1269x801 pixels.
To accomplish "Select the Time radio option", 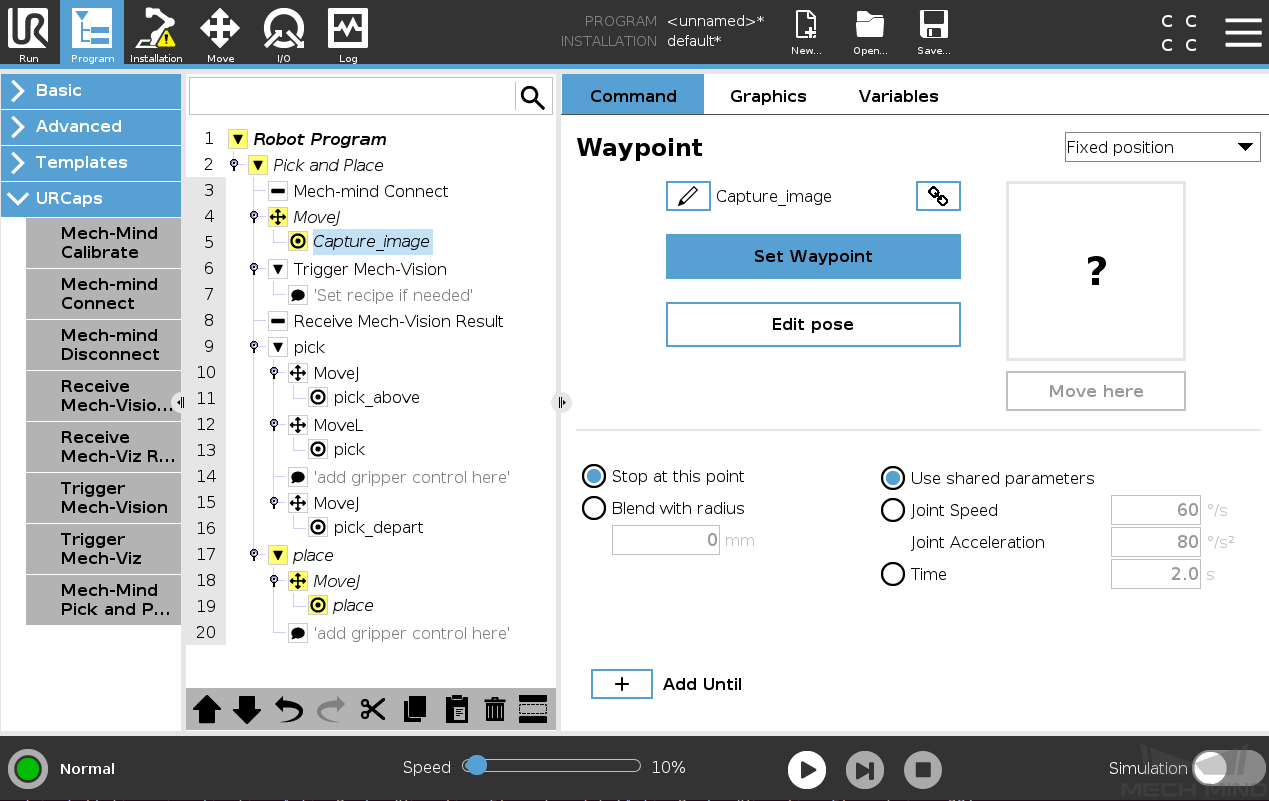I will (893, 574).
